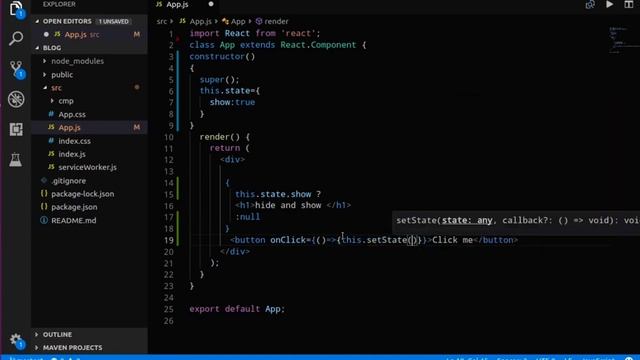
Task: Click the 'super();' statement
Action: tap(220, 80)
